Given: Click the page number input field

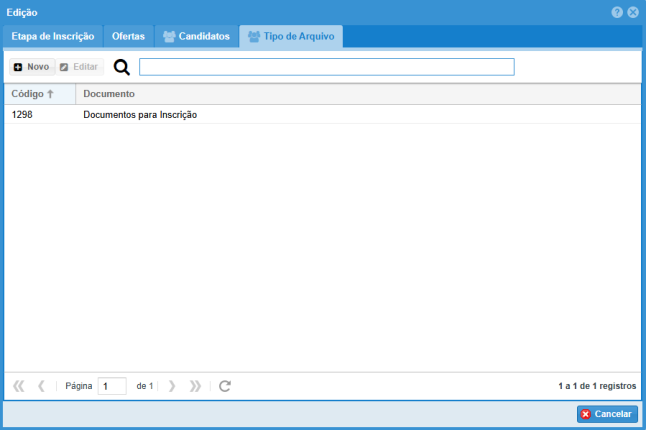Looking at the screenshot, I should 112,385.
